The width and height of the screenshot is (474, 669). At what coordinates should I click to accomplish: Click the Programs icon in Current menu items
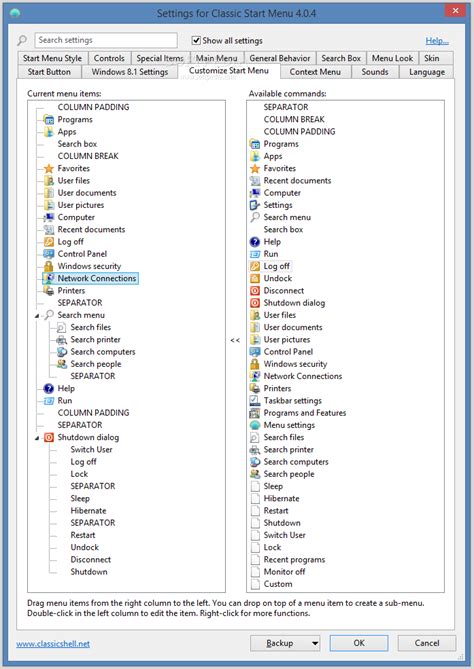point(49,119)
